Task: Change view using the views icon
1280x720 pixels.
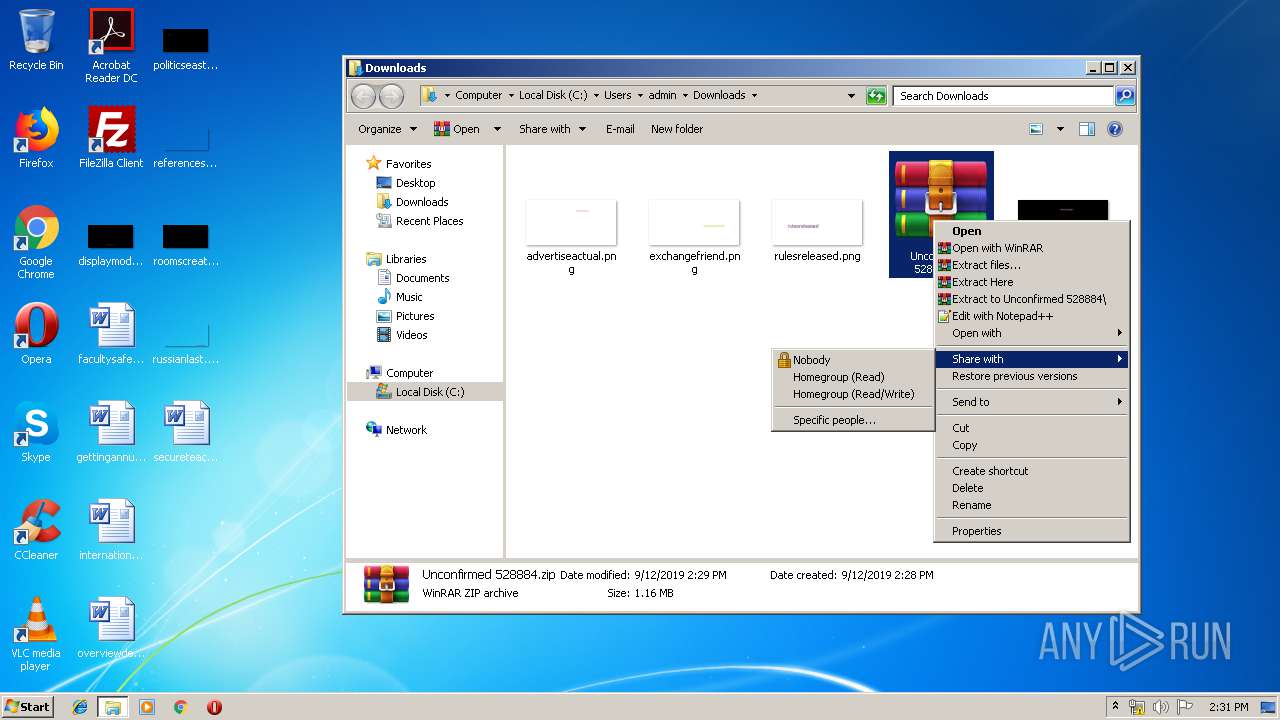Action: pos(1036,129)
